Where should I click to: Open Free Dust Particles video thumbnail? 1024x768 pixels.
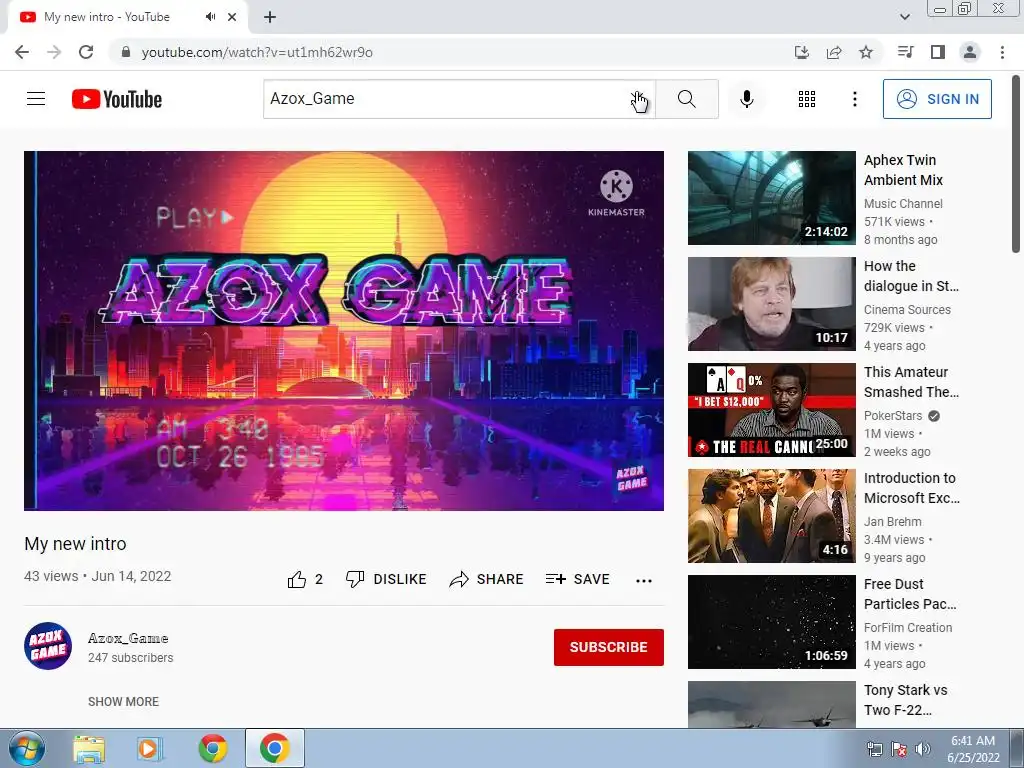(771, 622)
